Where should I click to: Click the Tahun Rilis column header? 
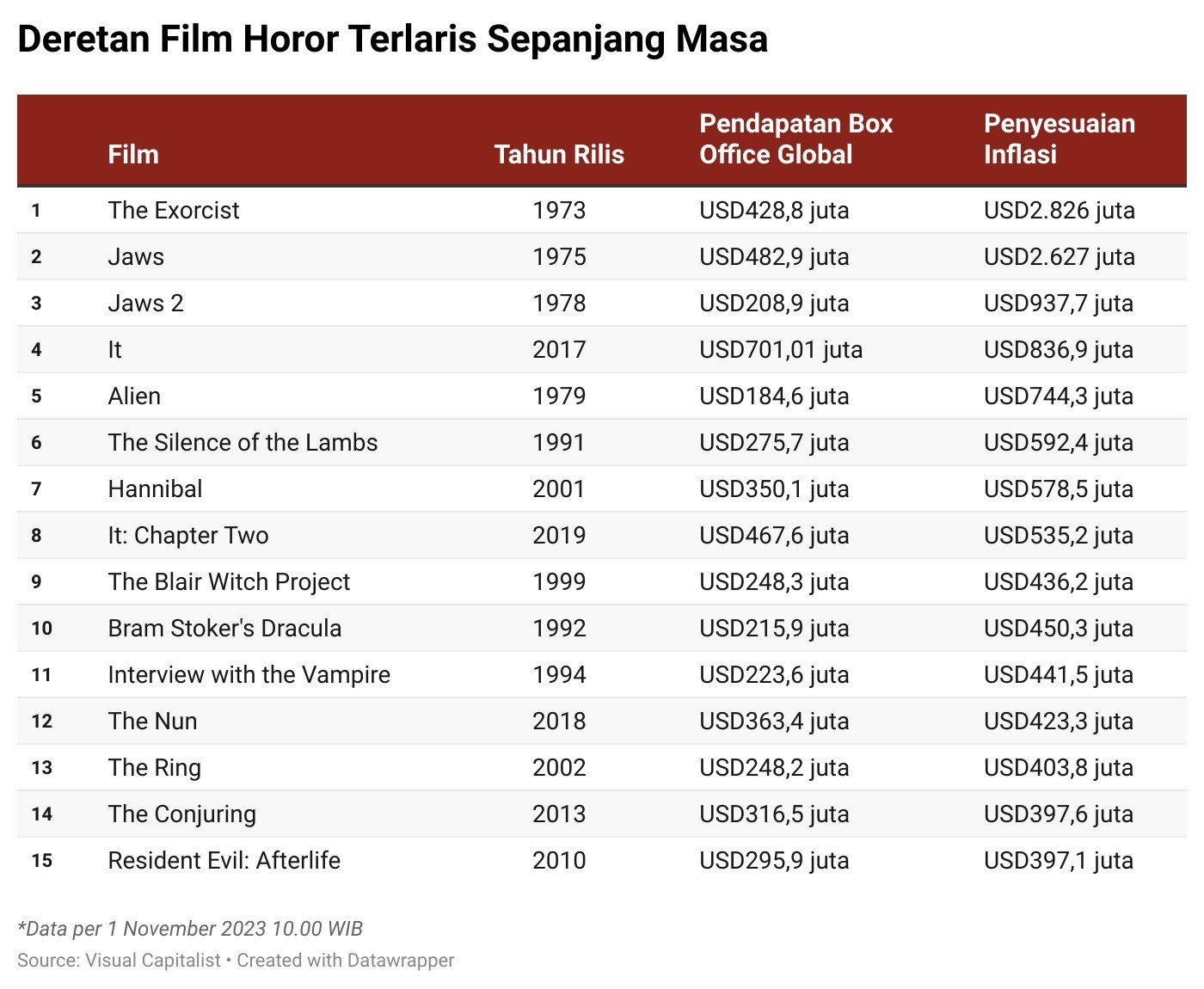point(559,155)
